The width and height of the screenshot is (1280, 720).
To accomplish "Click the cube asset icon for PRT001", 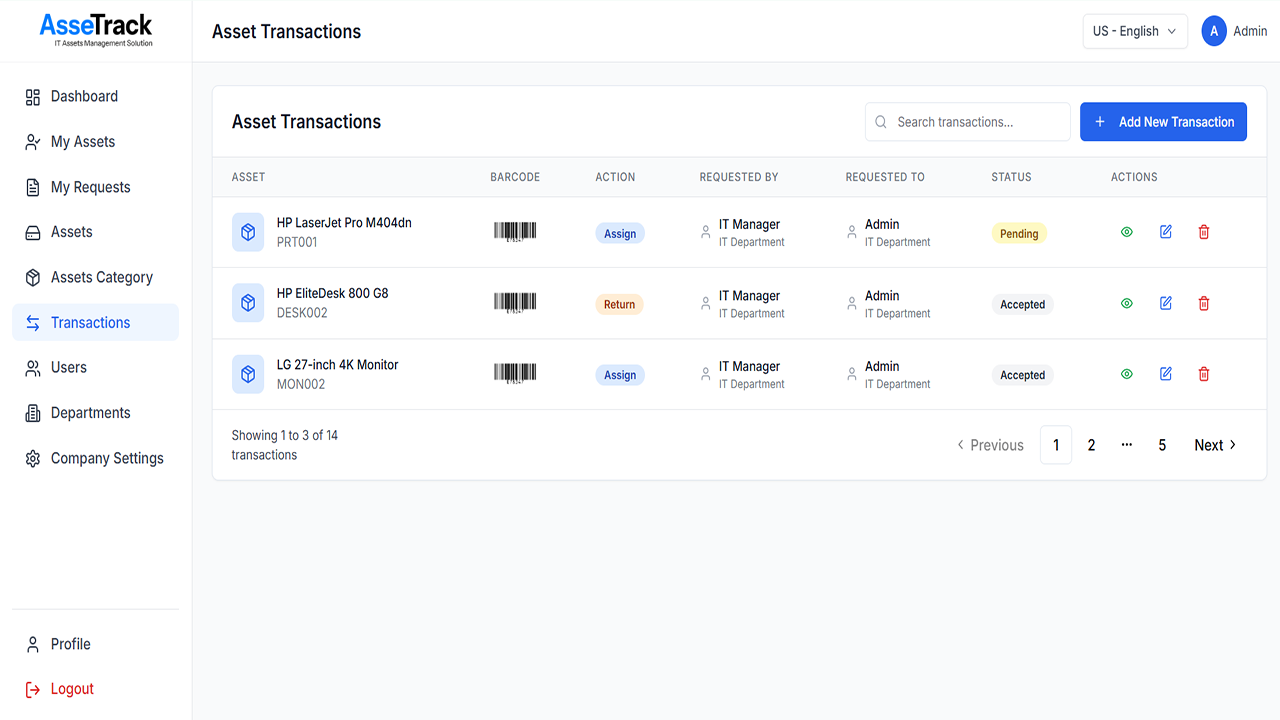I will [x=248, y=232].
